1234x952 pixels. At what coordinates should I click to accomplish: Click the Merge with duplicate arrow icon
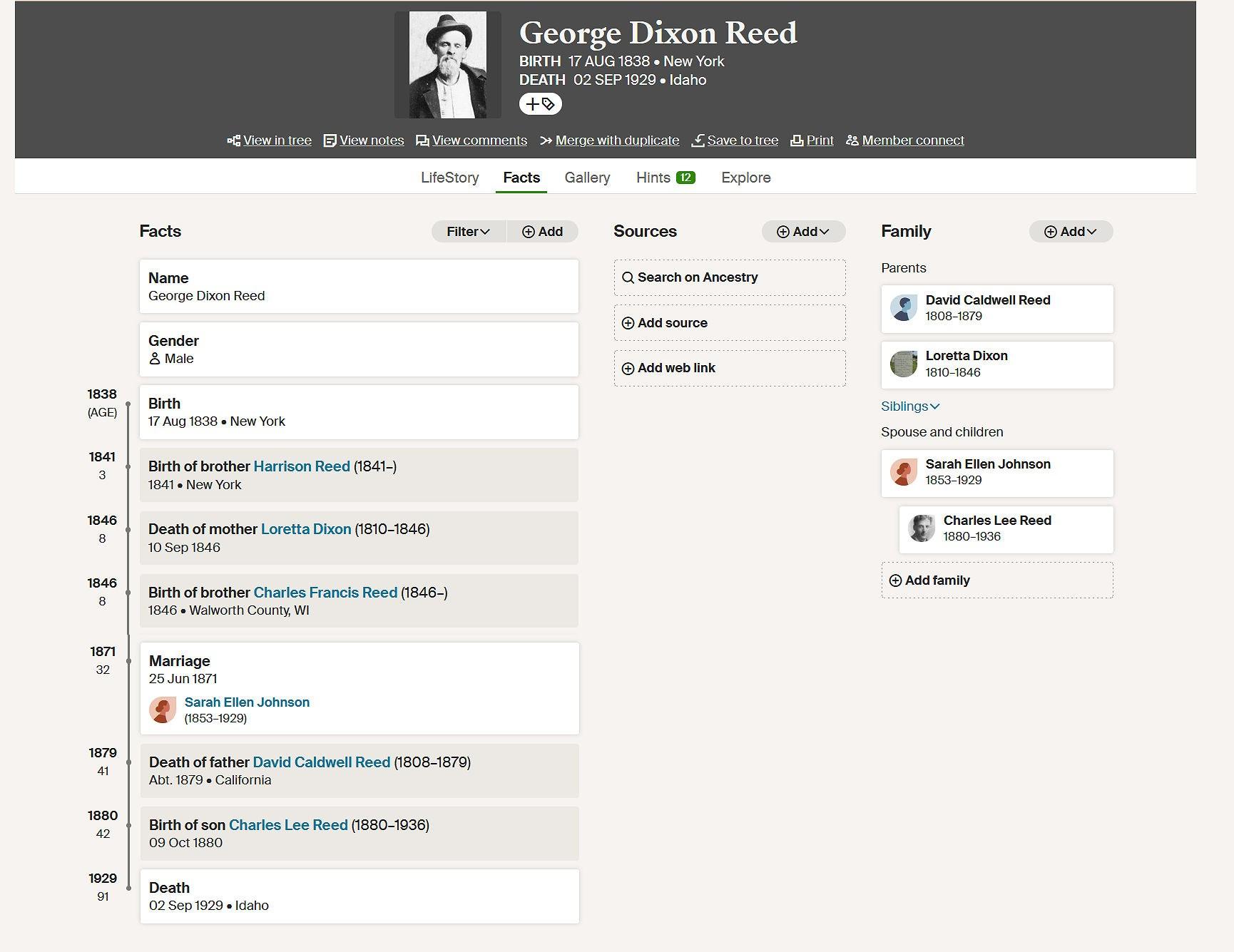pos(546,140)
